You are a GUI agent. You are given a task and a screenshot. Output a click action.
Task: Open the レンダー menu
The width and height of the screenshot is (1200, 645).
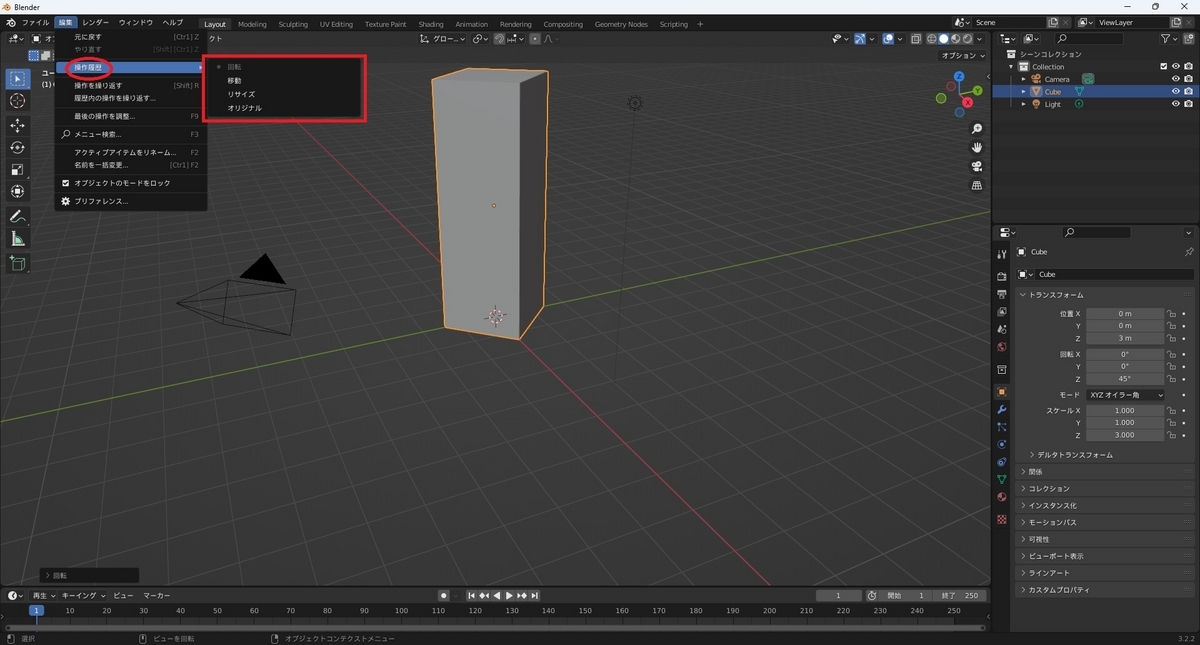[x=96, y=22]
